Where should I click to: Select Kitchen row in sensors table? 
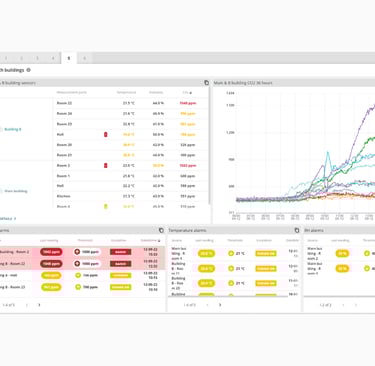[x=131, y=196]
